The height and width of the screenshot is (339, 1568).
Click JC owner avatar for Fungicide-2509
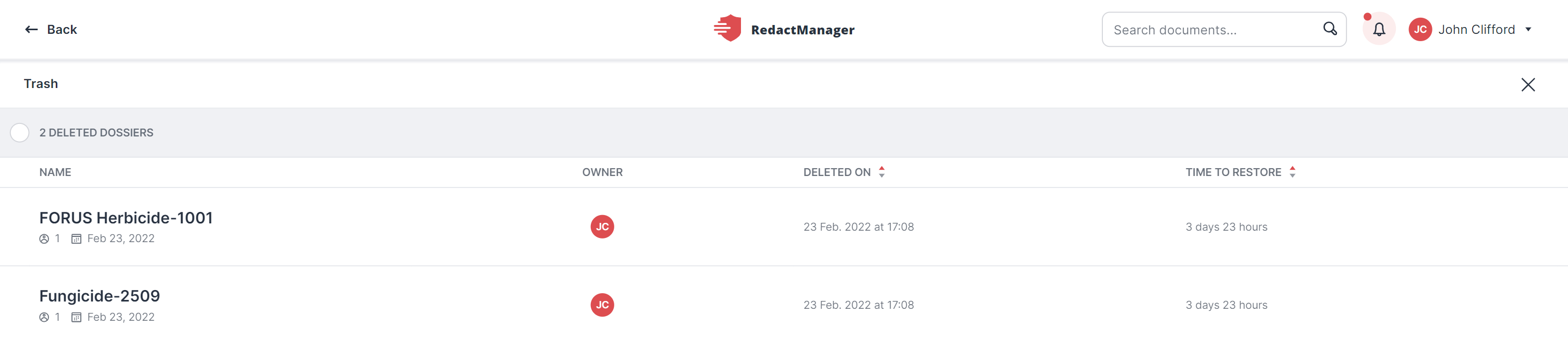[x=602, y=305]
